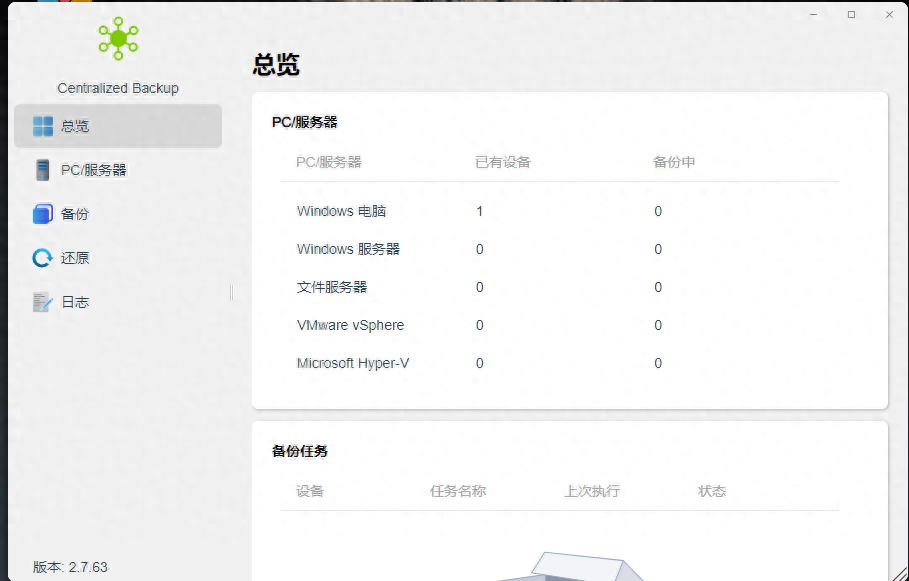Select the VMware vSphere entry
Screen dimensions: 909x581
[x=350, y=325]
